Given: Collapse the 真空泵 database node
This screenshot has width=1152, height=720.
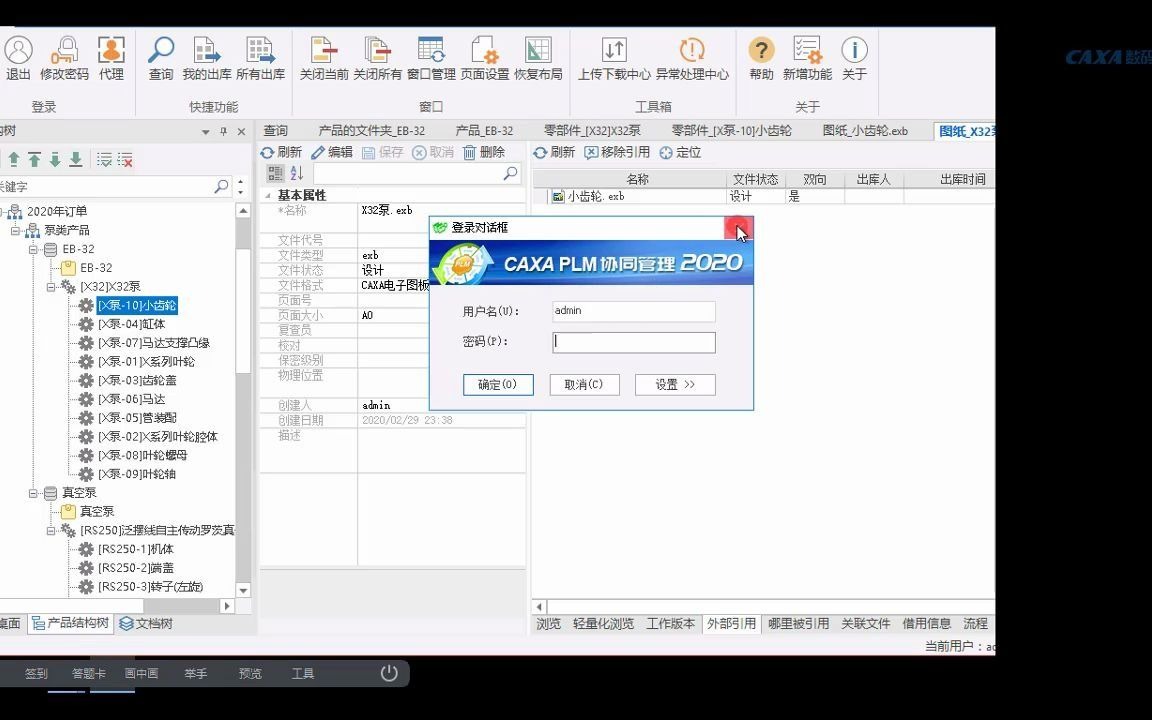Looking at the screenshot, I should pyautogui.click(x=33, y=493).
